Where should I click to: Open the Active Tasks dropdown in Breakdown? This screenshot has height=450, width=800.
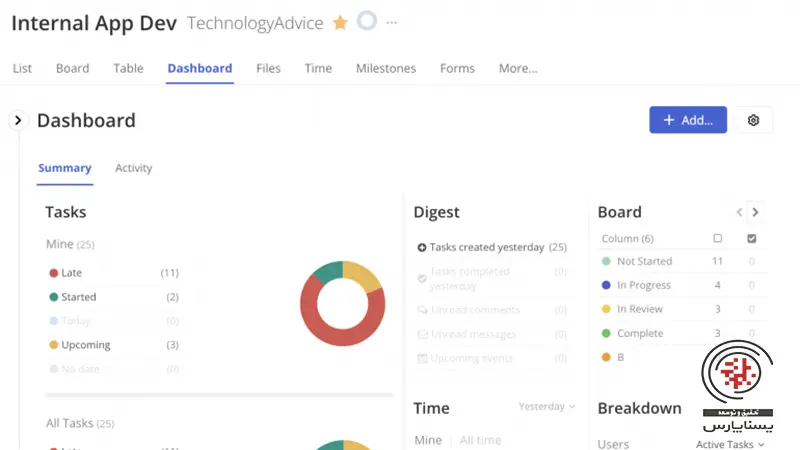(x=730, y=444)
